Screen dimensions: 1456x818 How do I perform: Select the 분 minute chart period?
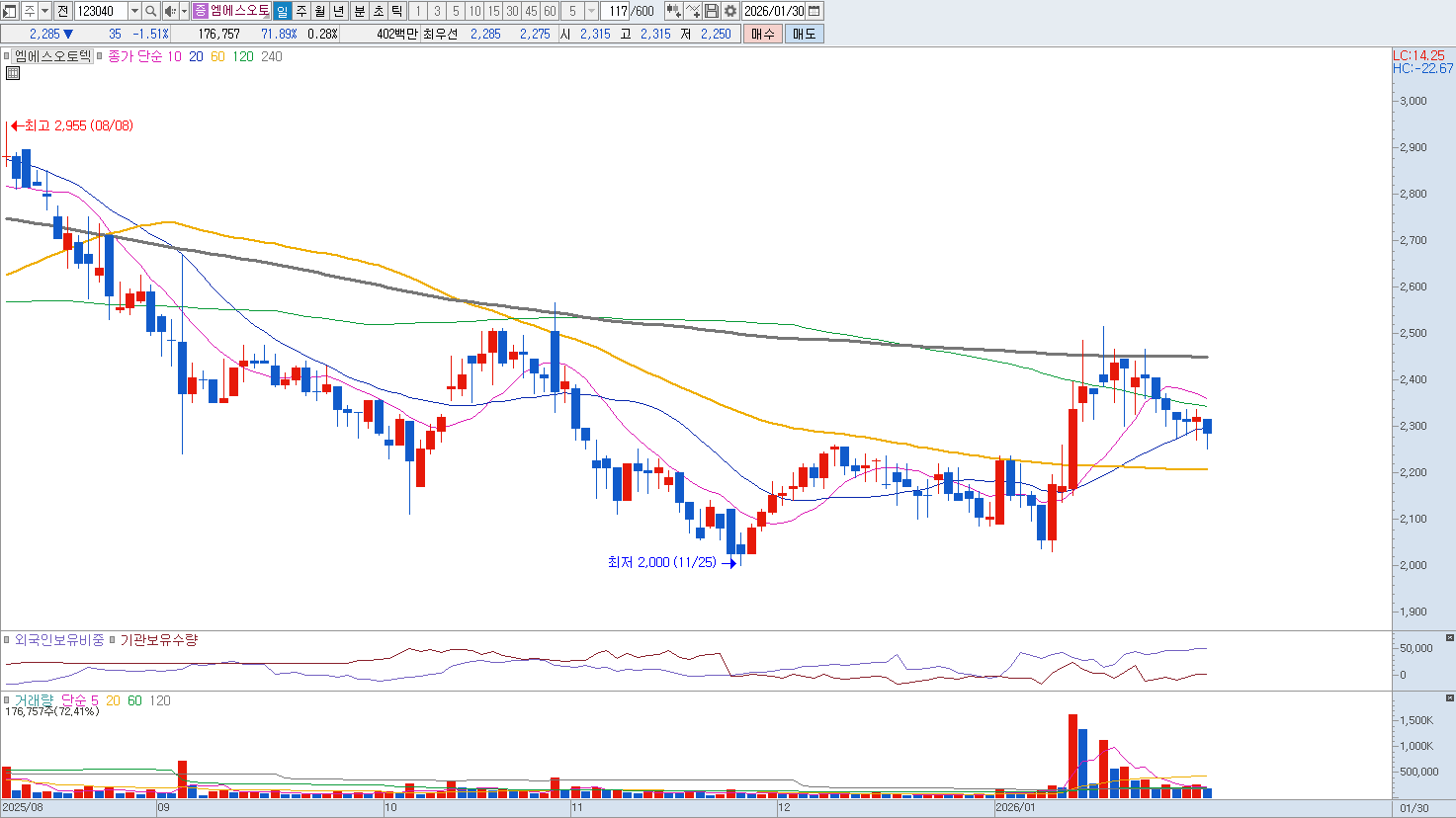click(x=359, y=11)
